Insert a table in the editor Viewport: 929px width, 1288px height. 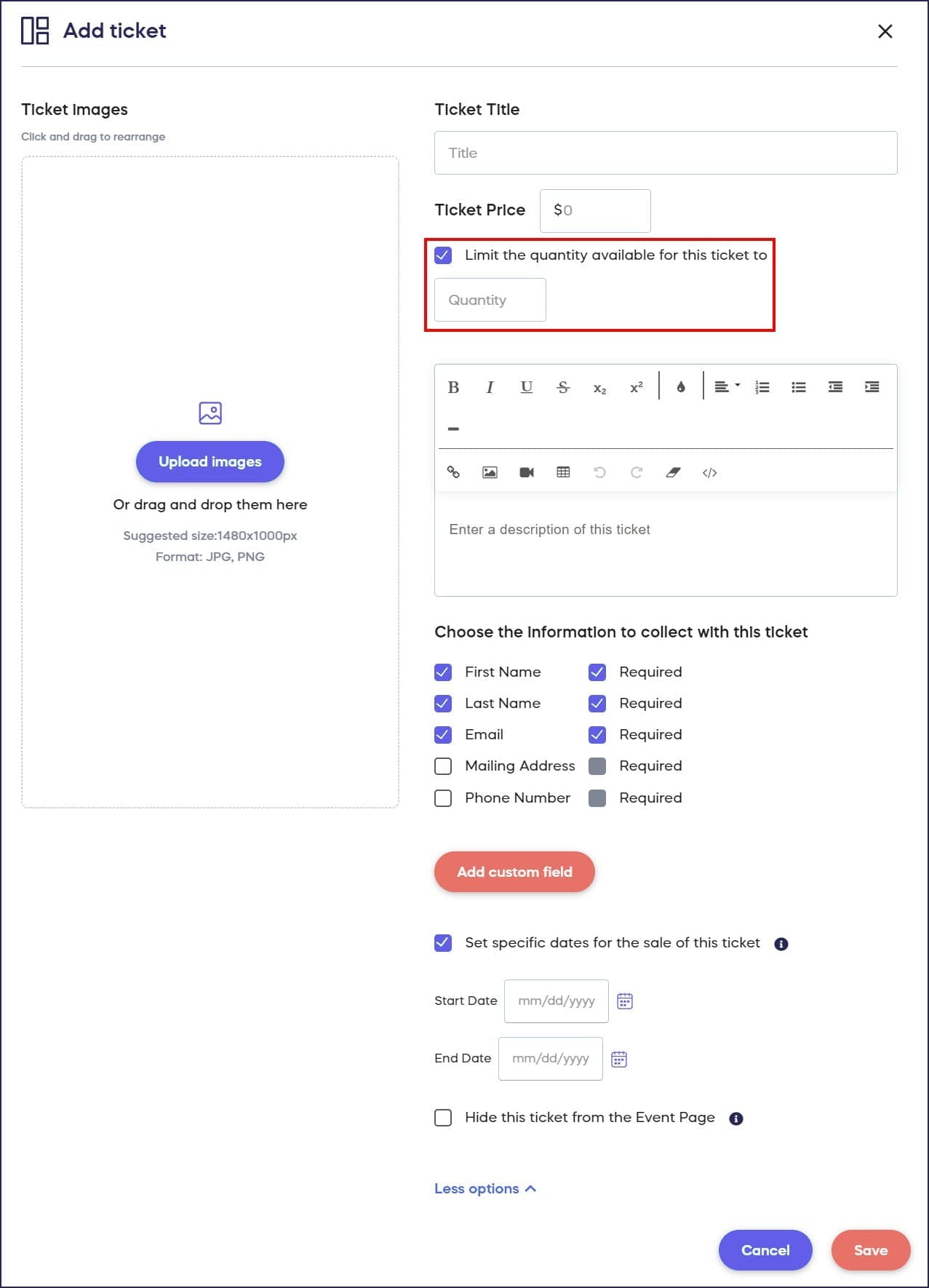coord(563,472)
